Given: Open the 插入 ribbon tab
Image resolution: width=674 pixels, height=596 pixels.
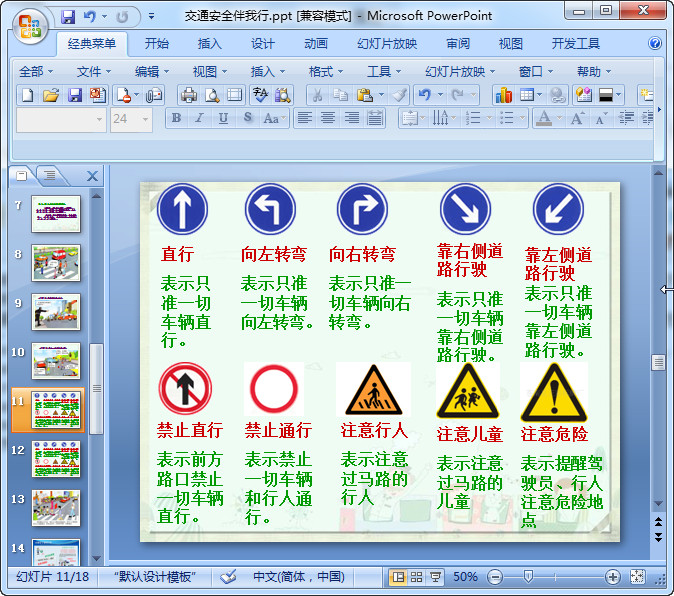Looking at the screenshot, I should pyautogui.click(x=209, y=43).
